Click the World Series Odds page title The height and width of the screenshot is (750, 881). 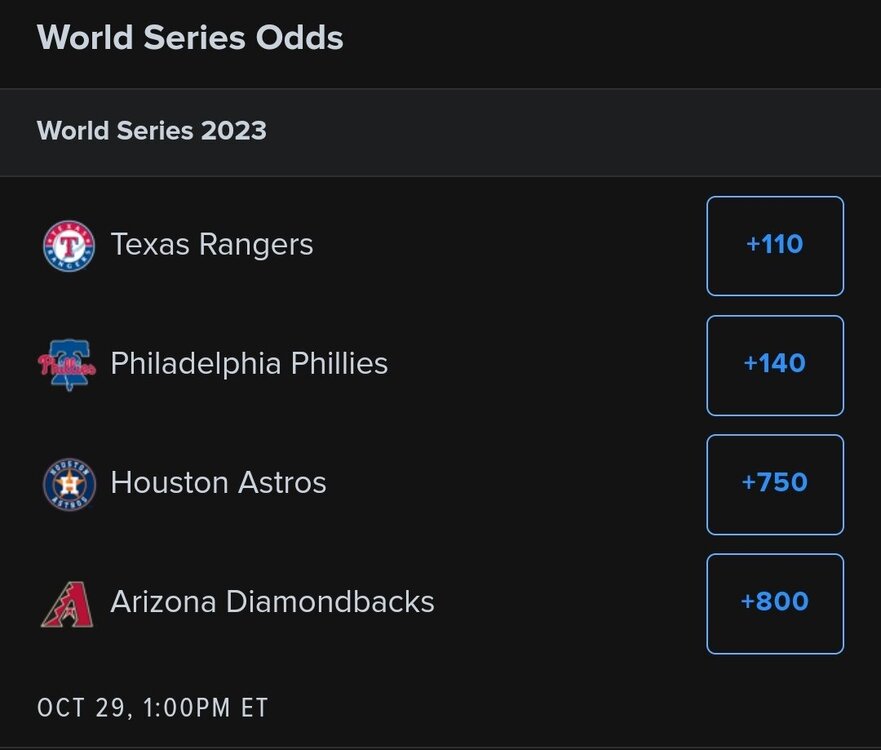(x=190, y=38)
